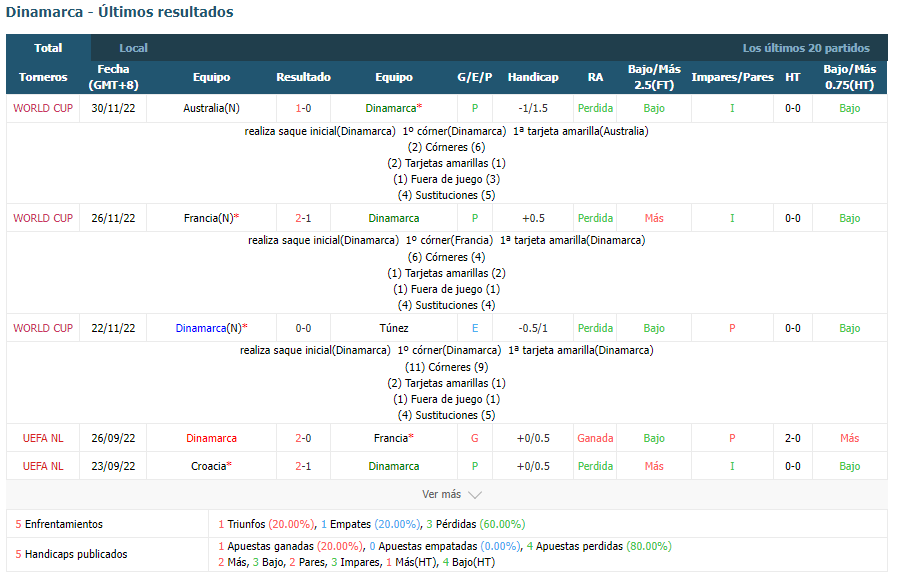897x579 pixels.
Task: Open the 0-0 result against Túnez
Action: (x=303, y=328)
